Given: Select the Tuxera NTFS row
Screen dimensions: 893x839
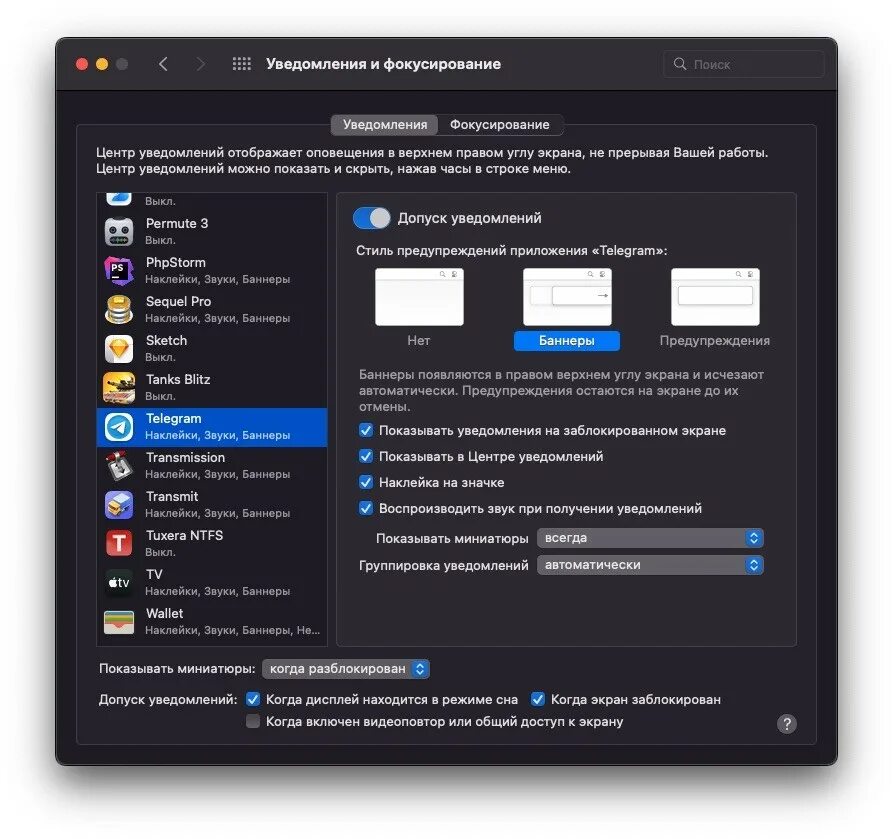Looking at the screenshot, I should click(212, 543).
